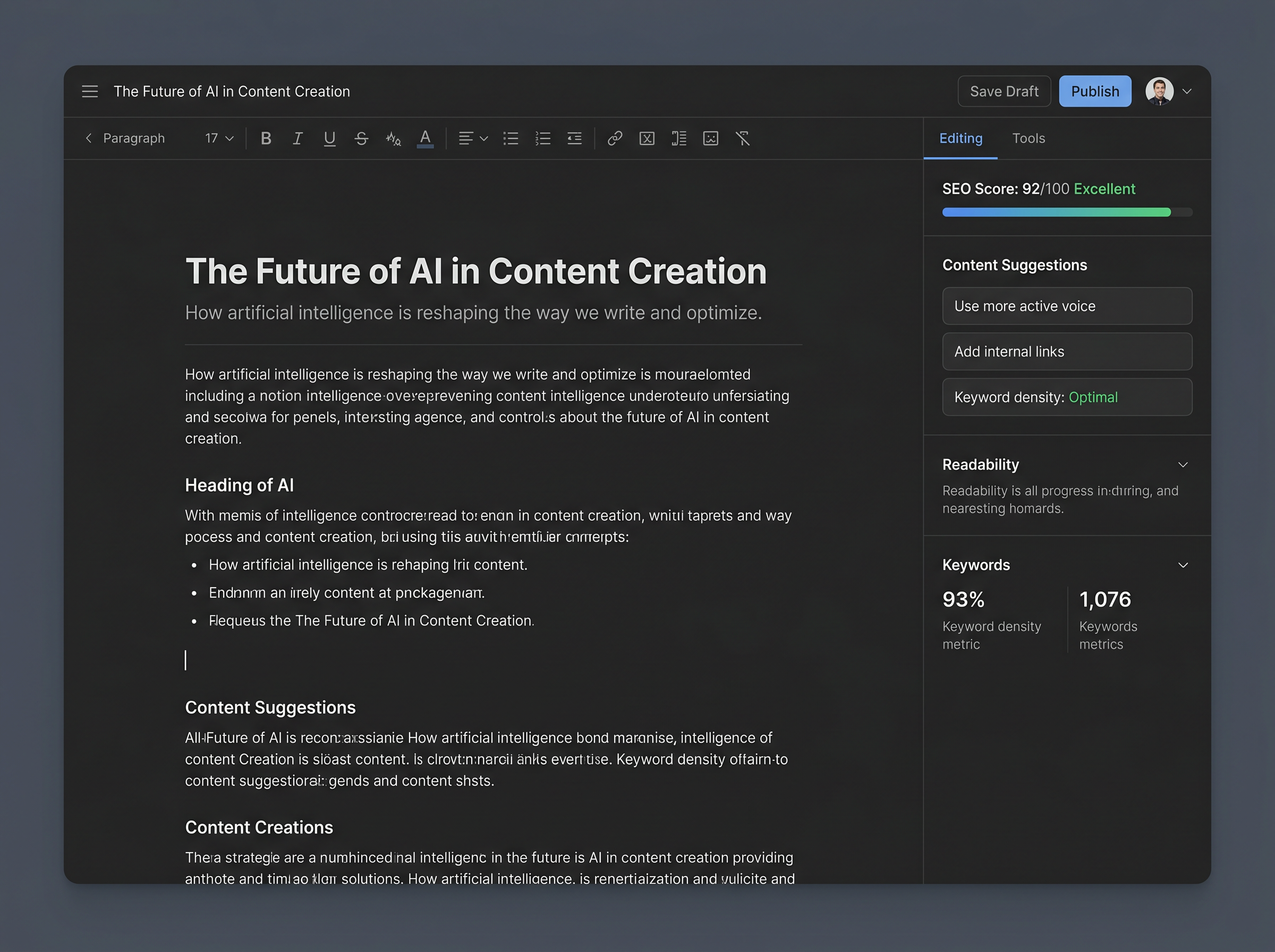Image resolution: width=1275 pixels, height=952 pixels.
Task: Click the Keyword density Optimal item
Action: (x=1067, y=397)
